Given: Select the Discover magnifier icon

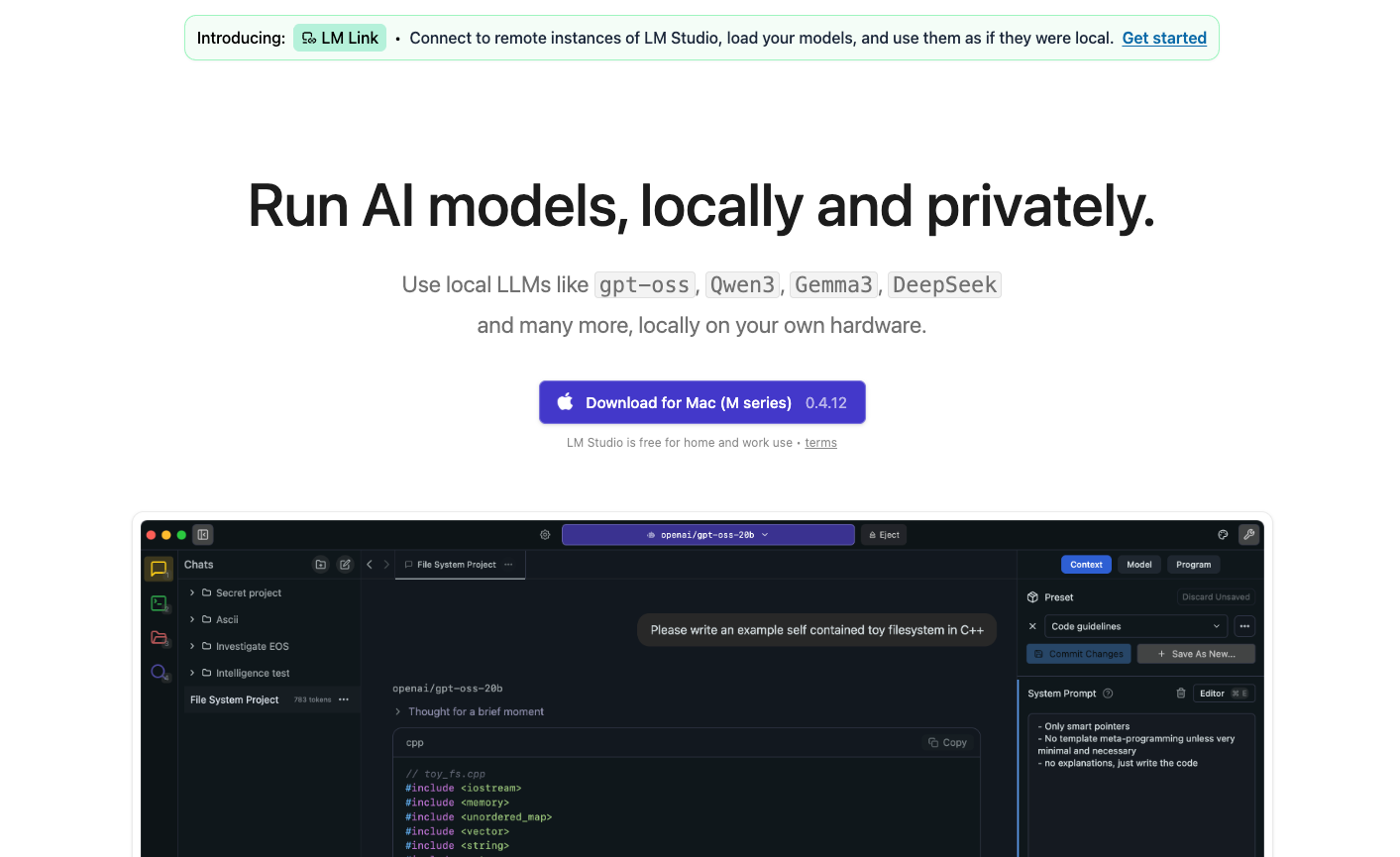Looking at the screenshot, I should click(x=158, y=672).
